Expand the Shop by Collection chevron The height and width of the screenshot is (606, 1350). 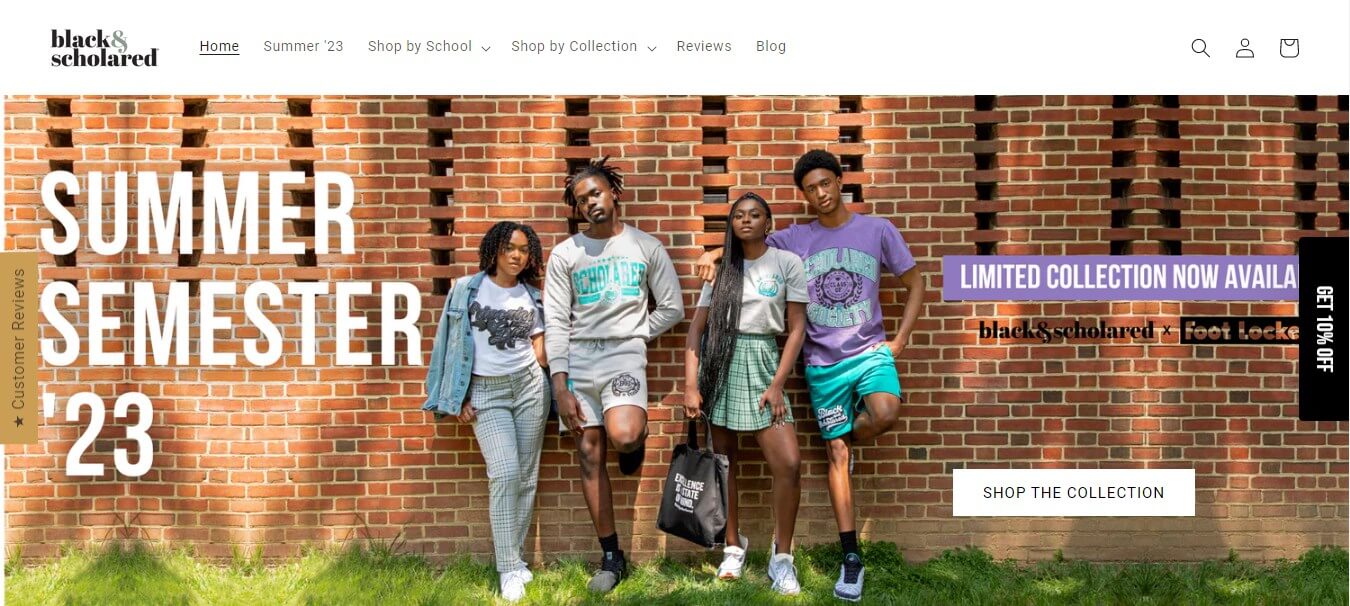[651, 48]
